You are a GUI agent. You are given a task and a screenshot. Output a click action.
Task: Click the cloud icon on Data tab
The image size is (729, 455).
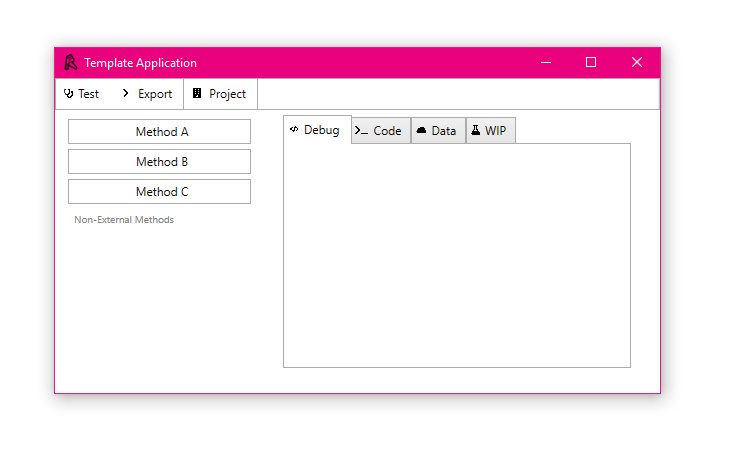click(x=422, y=131)
